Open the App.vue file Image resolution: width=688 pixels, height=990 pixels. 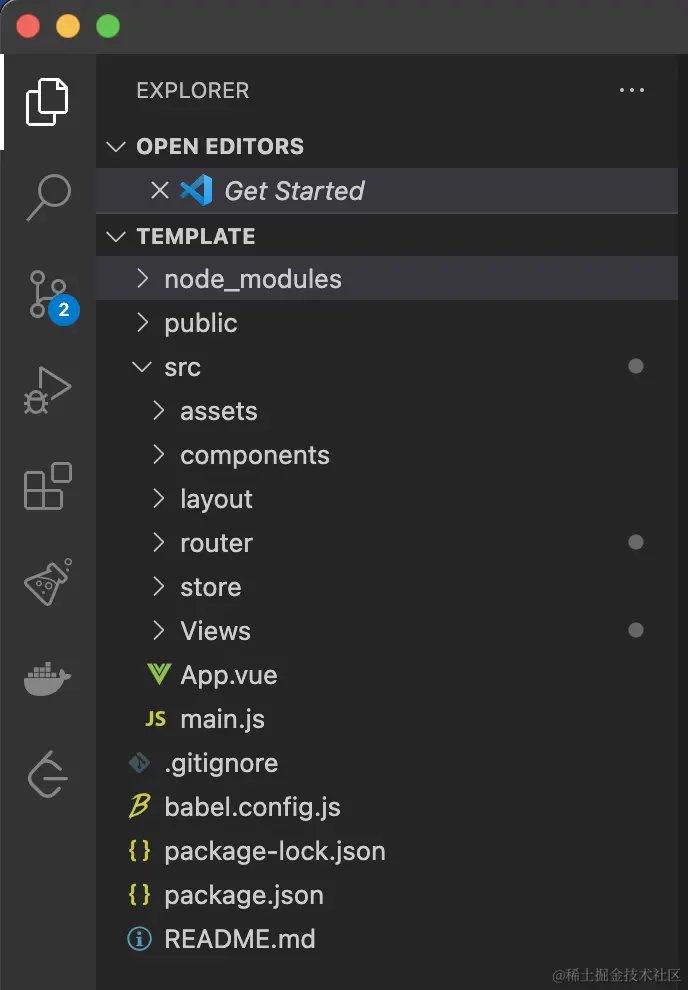[228, 675]
